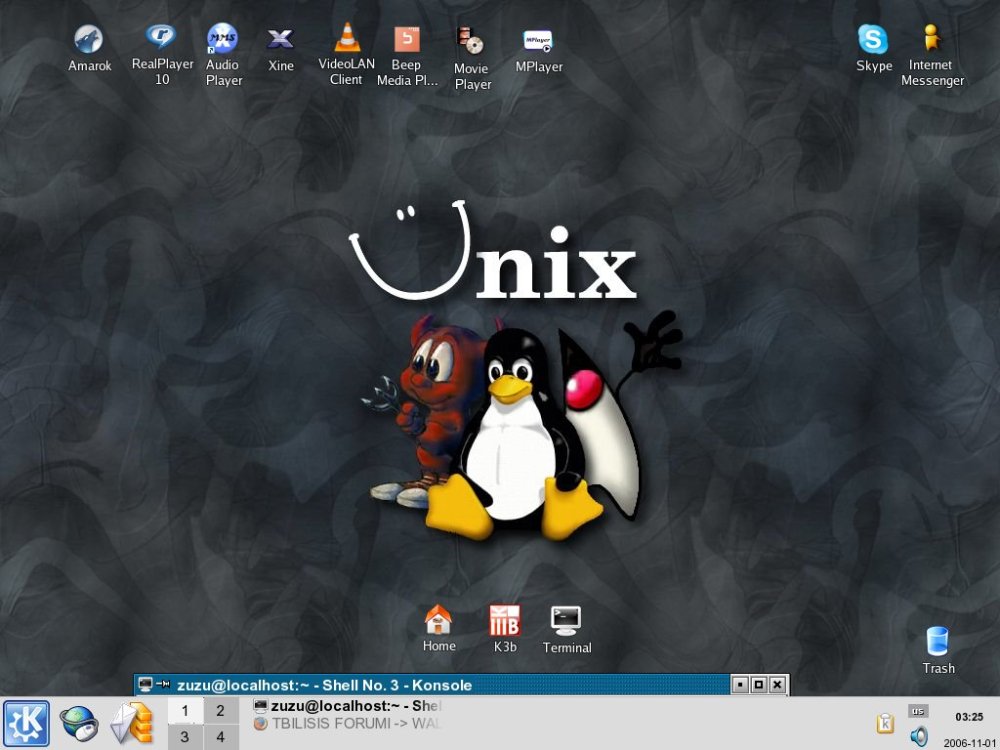Click the 2006-11-01 date in the panel

coord(969,743)
